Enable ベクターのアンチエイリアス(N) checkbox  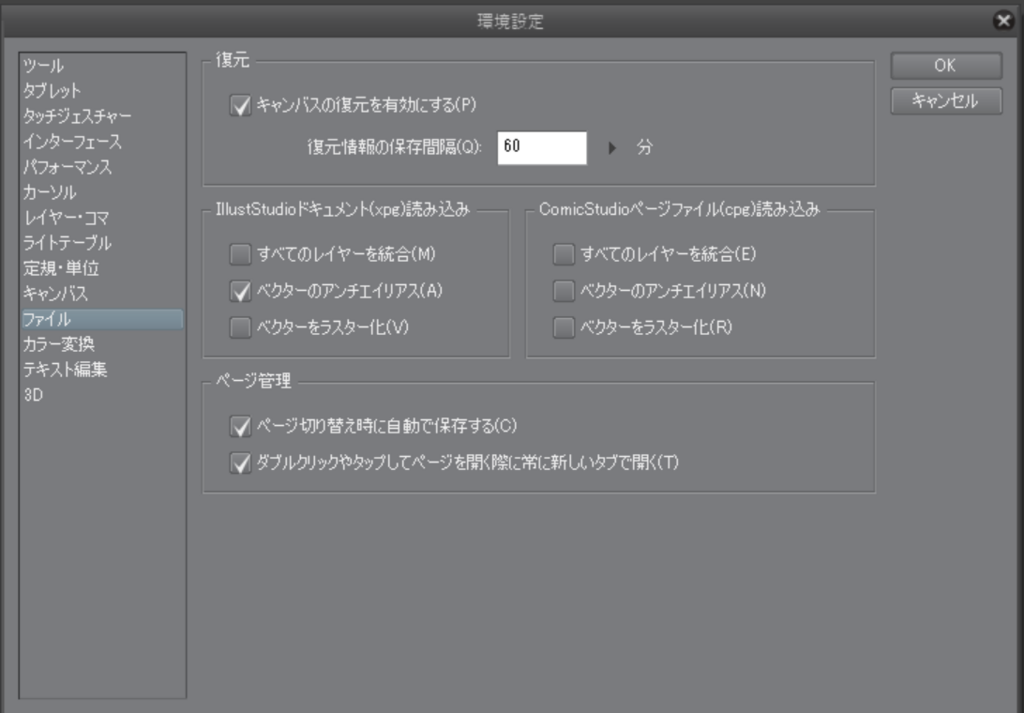564,291
